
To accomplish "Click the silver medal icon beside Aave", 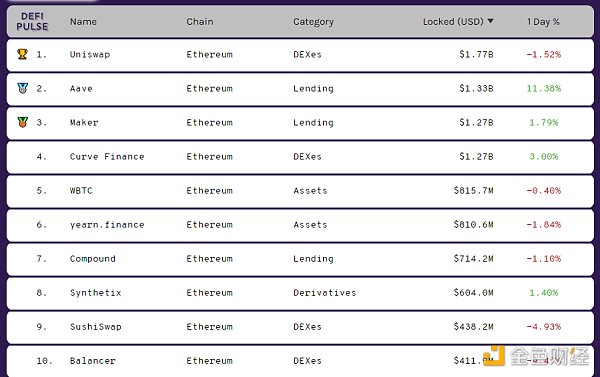I will click(x=23, y=88).
